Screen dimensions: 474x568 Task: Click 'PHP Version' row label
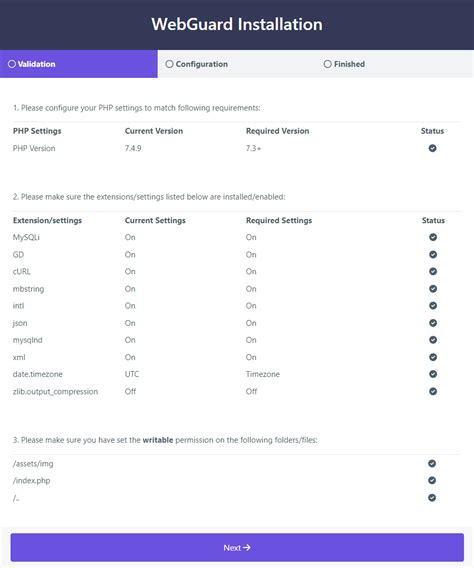click(x=34, y=148)
